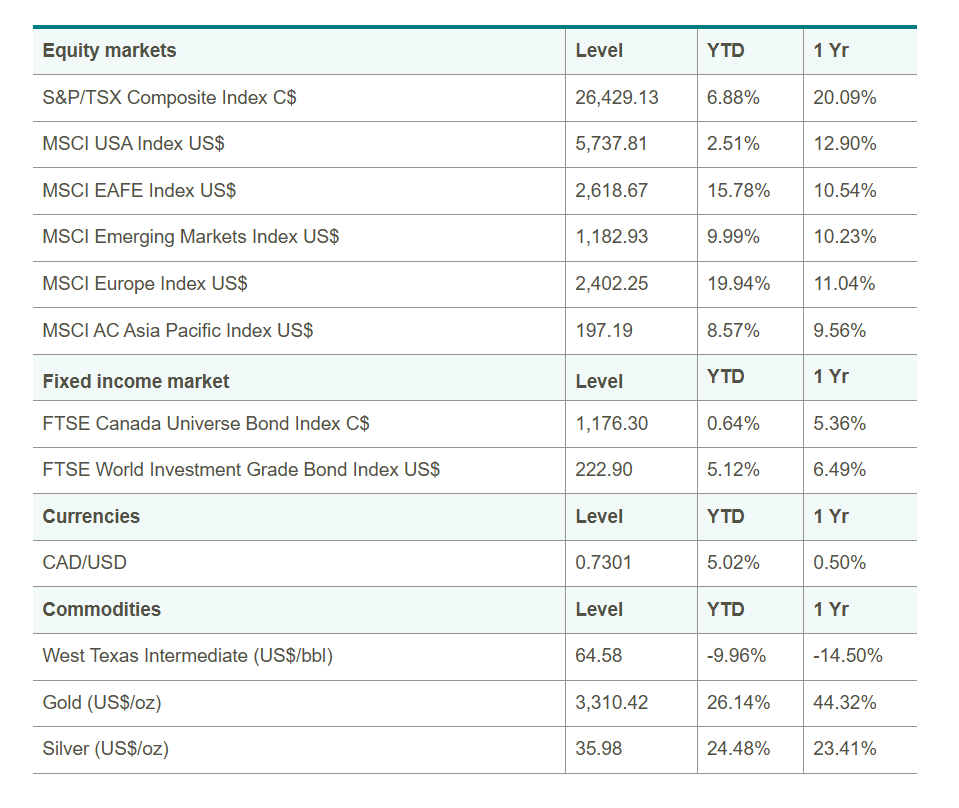
Task: Select 'FTSE Canada Universe Bond Index C$' label
Action: coord(206,424)
